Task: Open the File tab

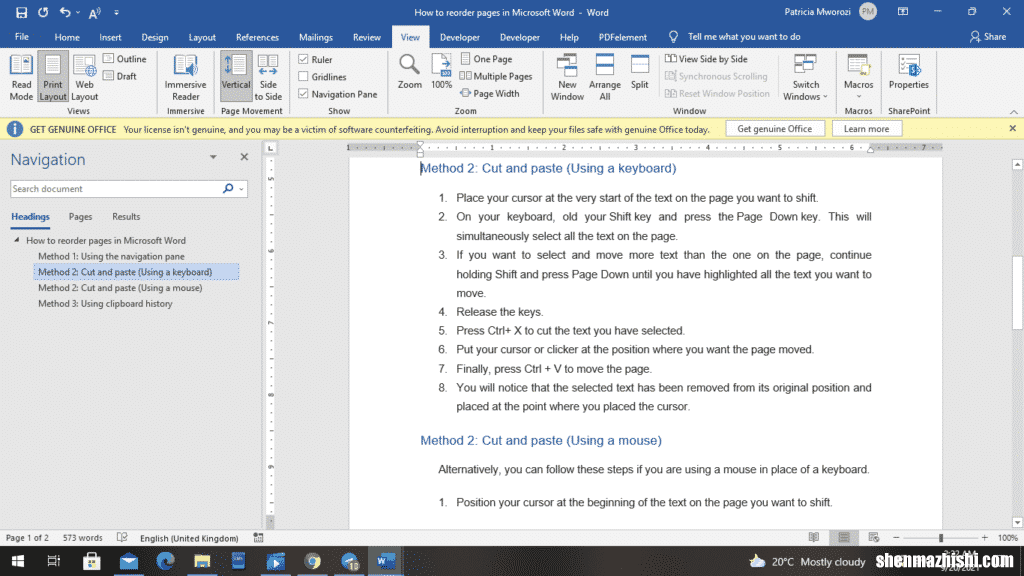Action: pos(22,37)
